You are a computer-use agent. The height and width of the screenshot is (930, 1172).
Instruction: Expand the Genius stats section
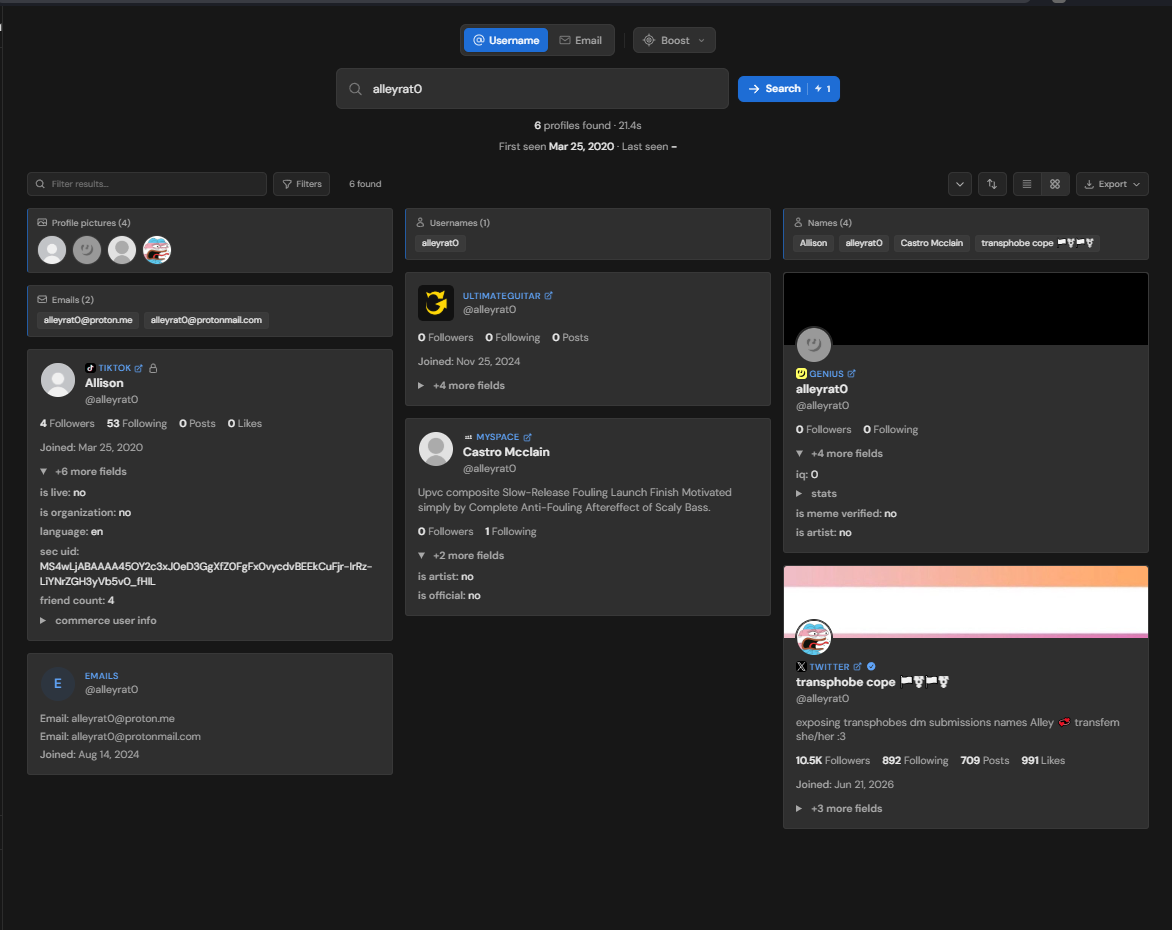(x=816, y=493)
